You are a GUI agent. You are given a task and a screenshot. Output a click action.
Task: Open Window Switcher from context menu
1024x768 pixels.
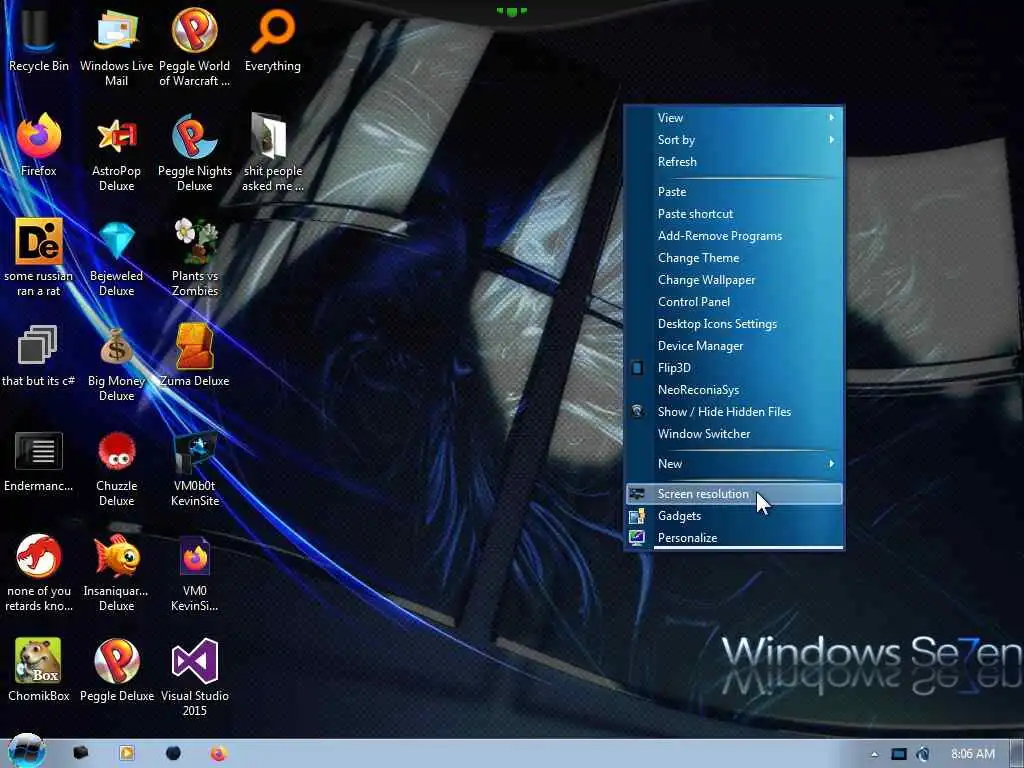tap(734, 434)
